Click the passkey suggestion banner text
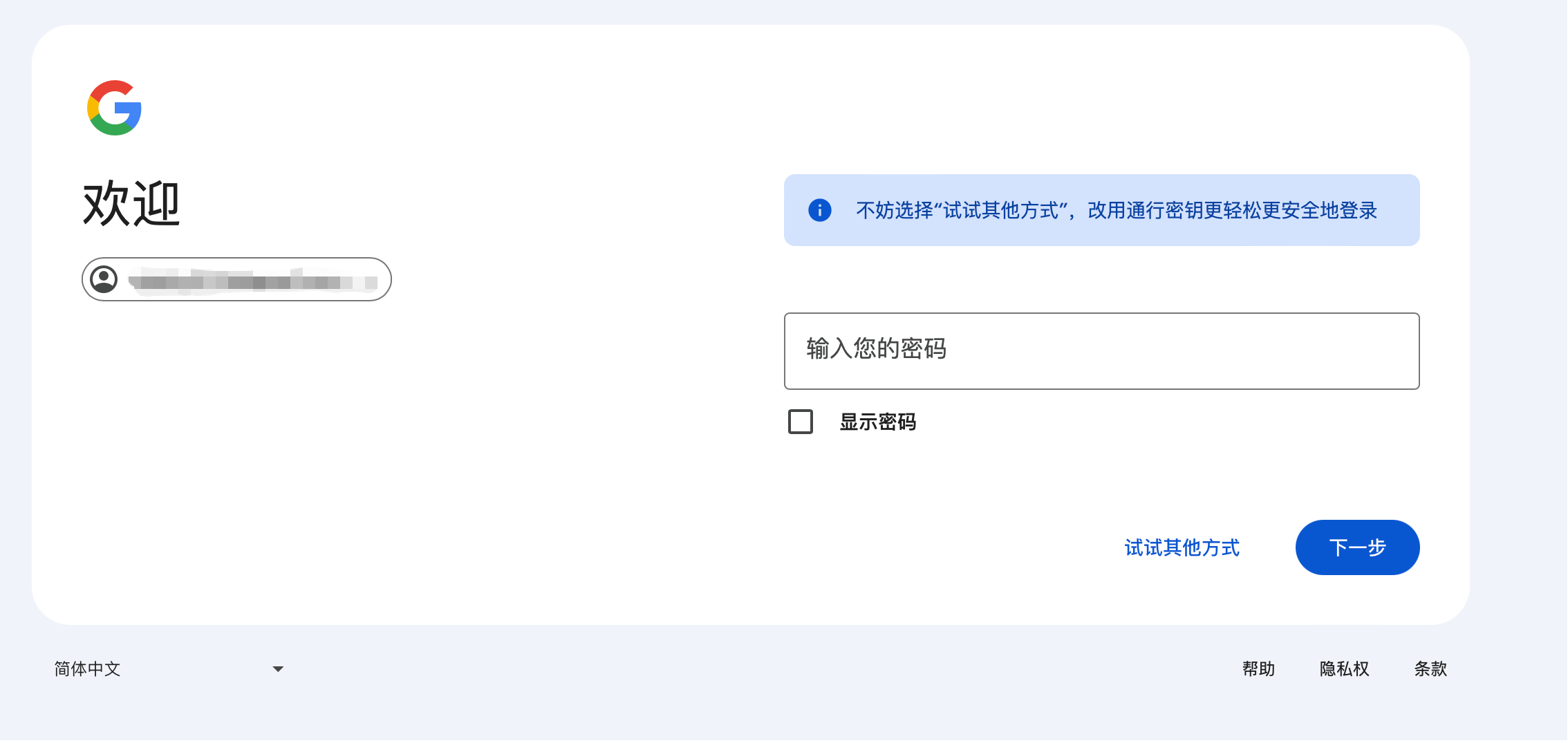Screen dimensions: 1568x741 pos(1116,210)
